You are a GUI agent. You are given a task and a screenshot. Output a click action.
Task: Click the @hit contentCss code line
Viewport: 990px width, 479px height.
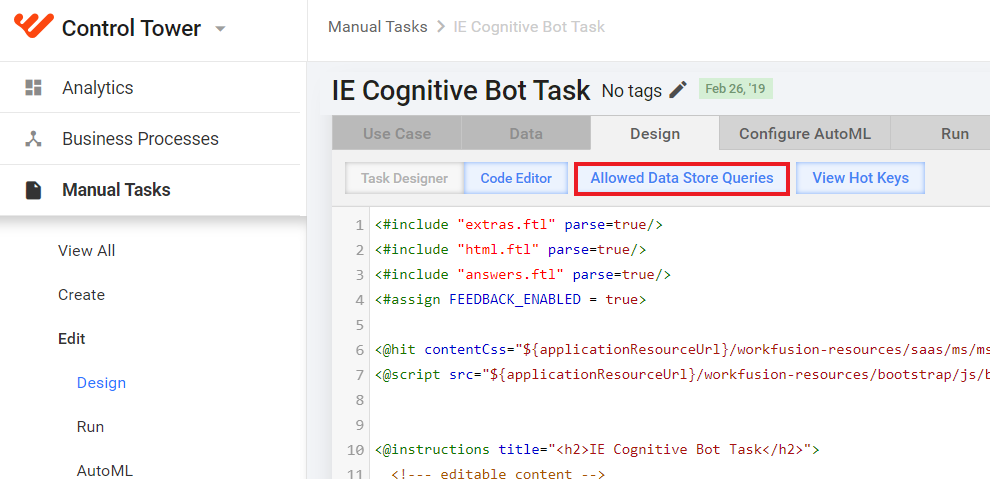(x=682, y=350)
